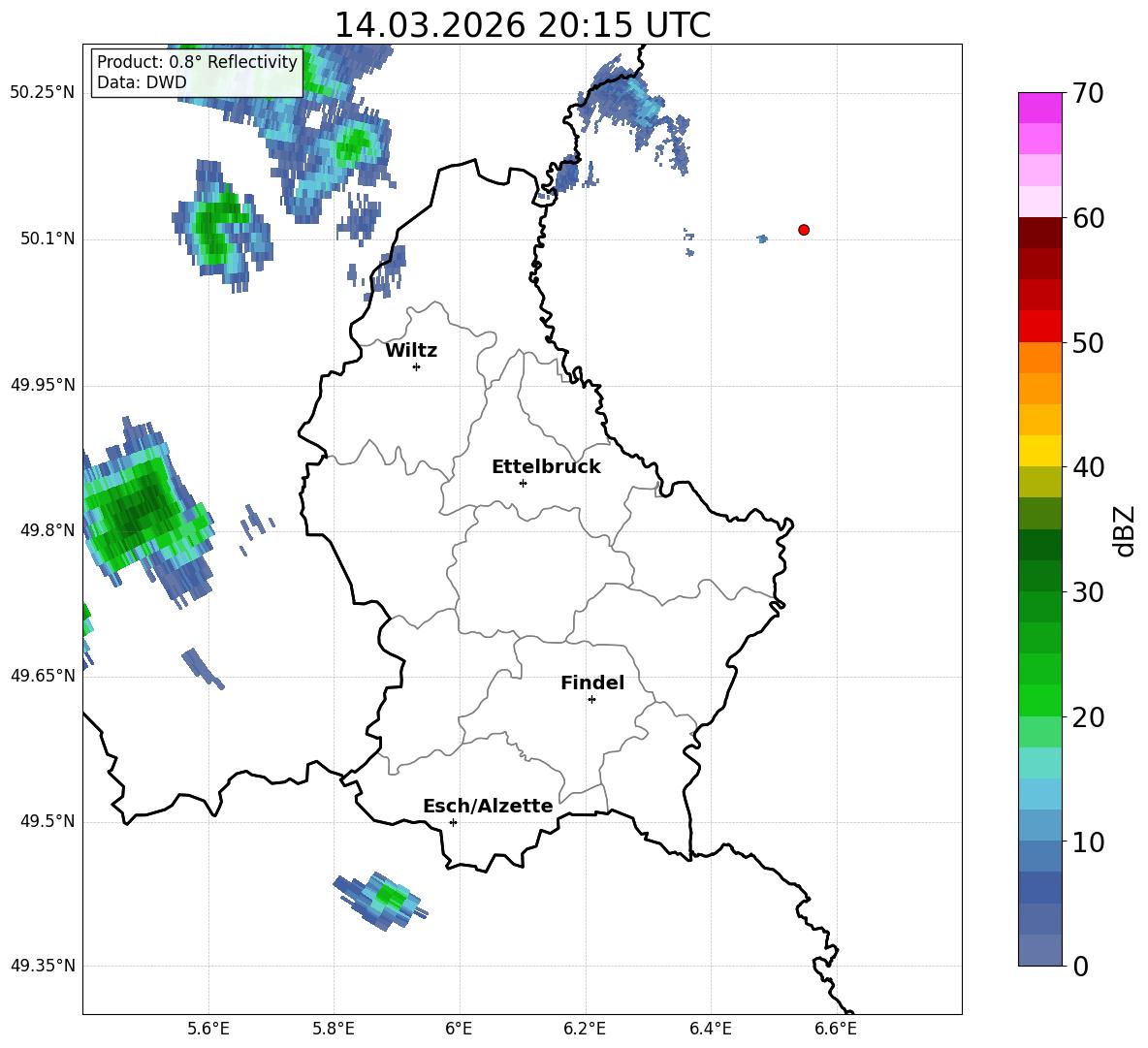This screenshot has width=1148, height=1048.
Task: Click the Wiltz station cross marker
Action: pyautogui.click(x=417, y=366)
